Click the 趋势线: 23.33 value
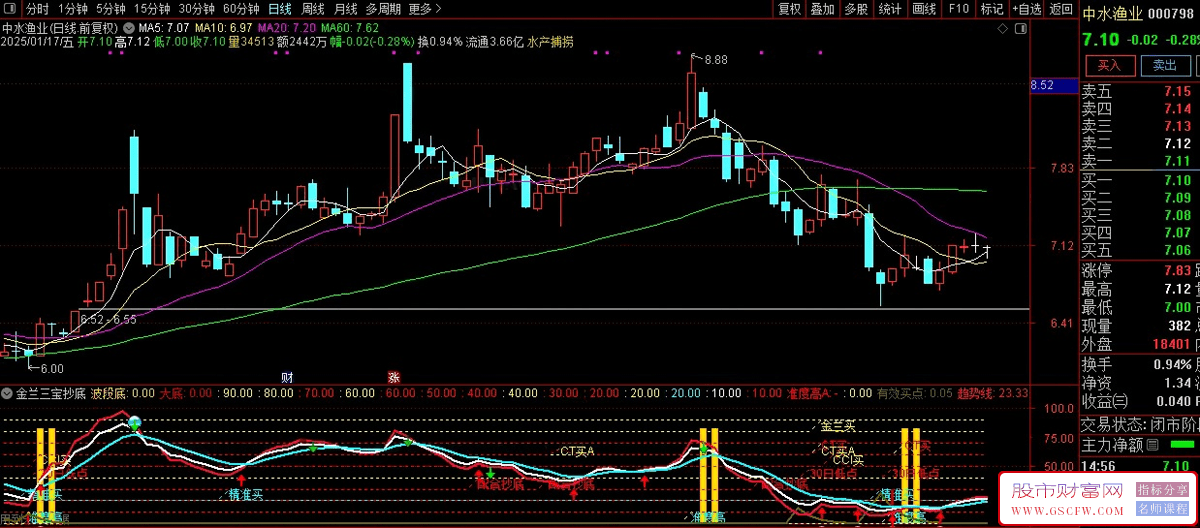 (x=992, y=394)
